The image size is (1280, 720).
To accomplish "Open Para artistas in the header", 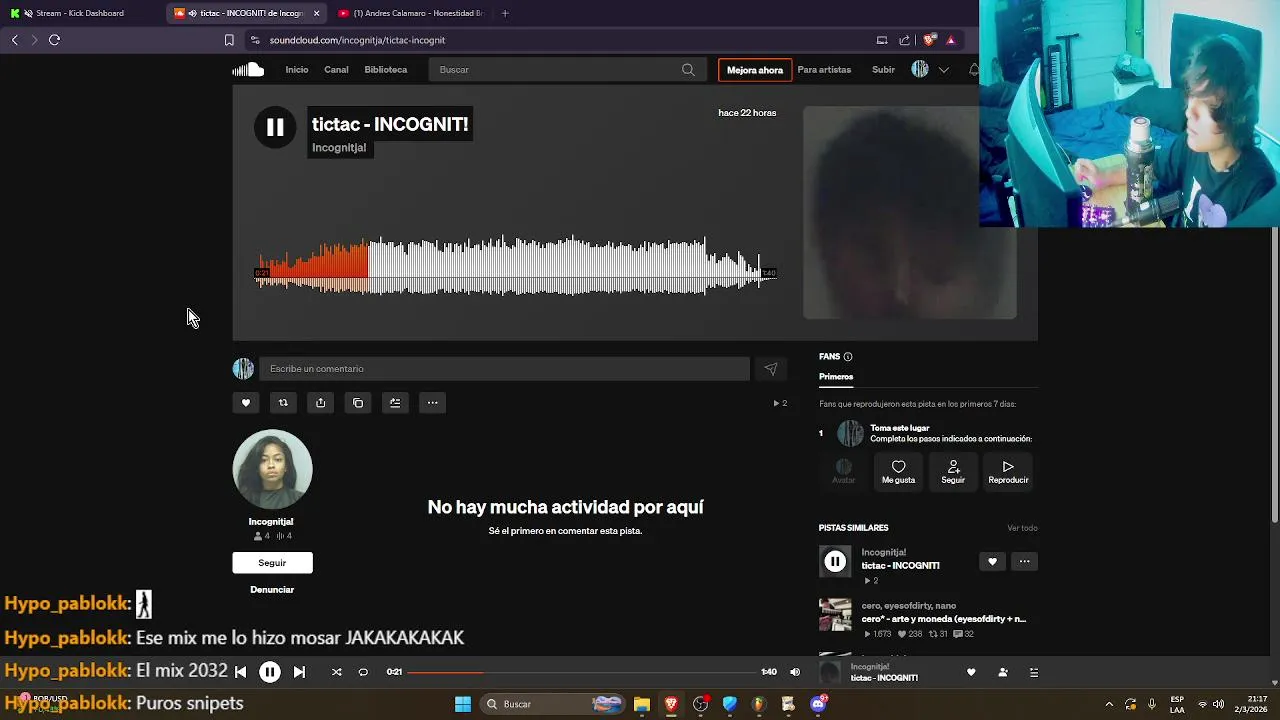I will coord(824,70).
